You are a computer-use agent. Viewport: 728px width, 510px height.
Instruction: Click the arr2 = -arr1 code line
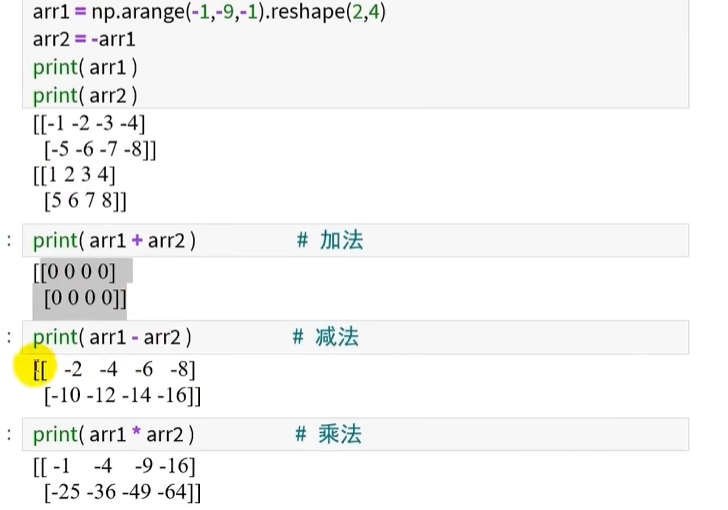pyautogui.click(x=84, y=40)
